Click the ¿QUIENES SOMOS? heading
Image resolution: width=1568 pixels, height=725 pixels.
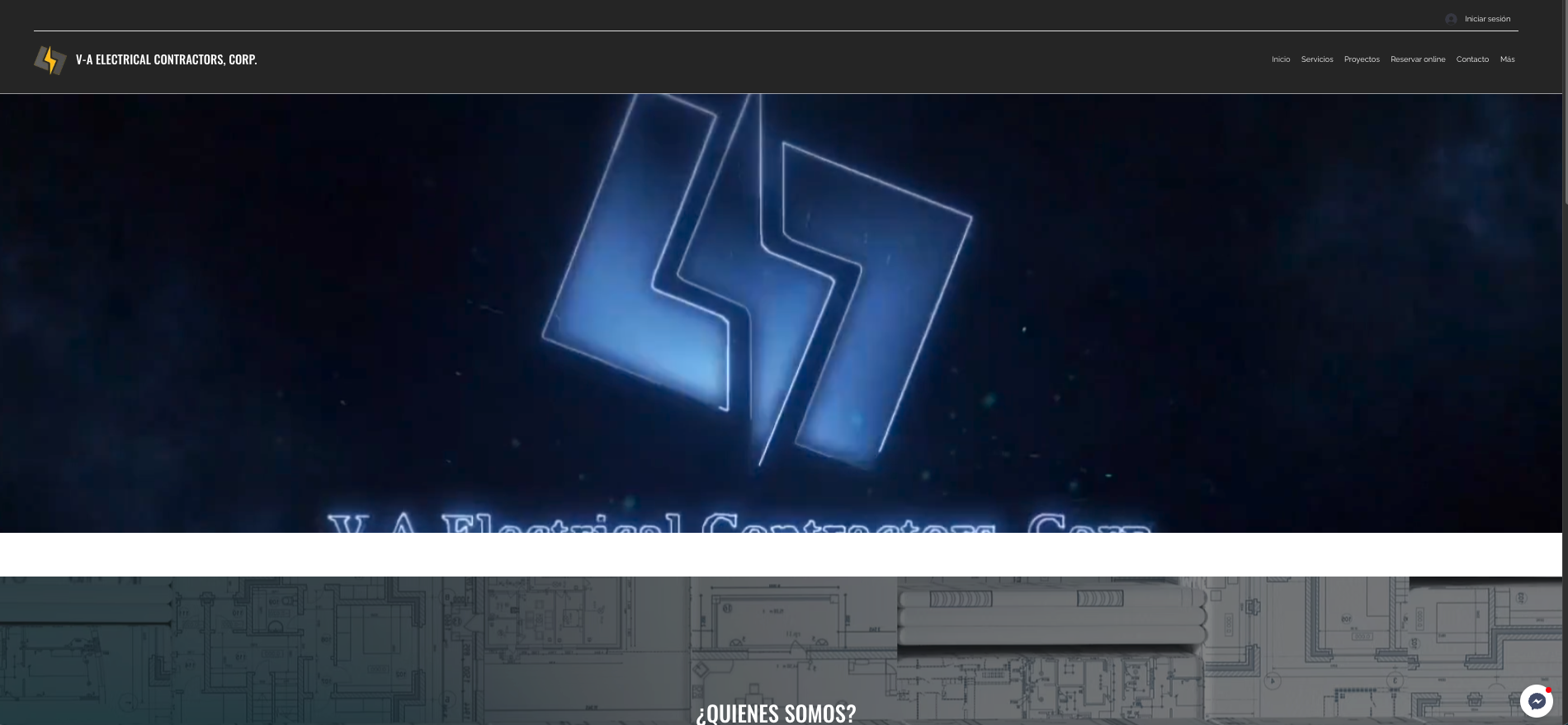coord(776,713)
